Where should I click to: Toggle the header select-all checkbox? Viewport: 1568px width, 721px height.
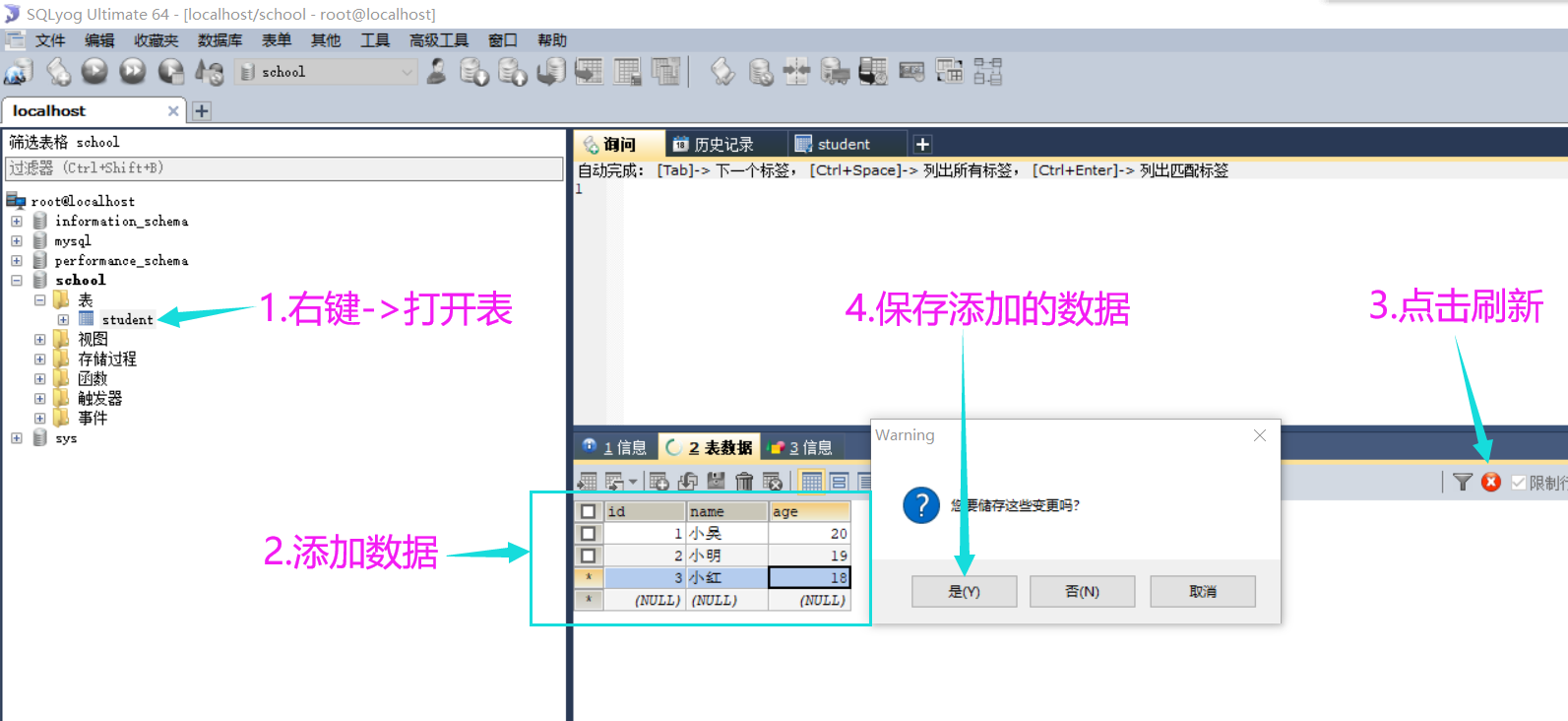(589, 511)
